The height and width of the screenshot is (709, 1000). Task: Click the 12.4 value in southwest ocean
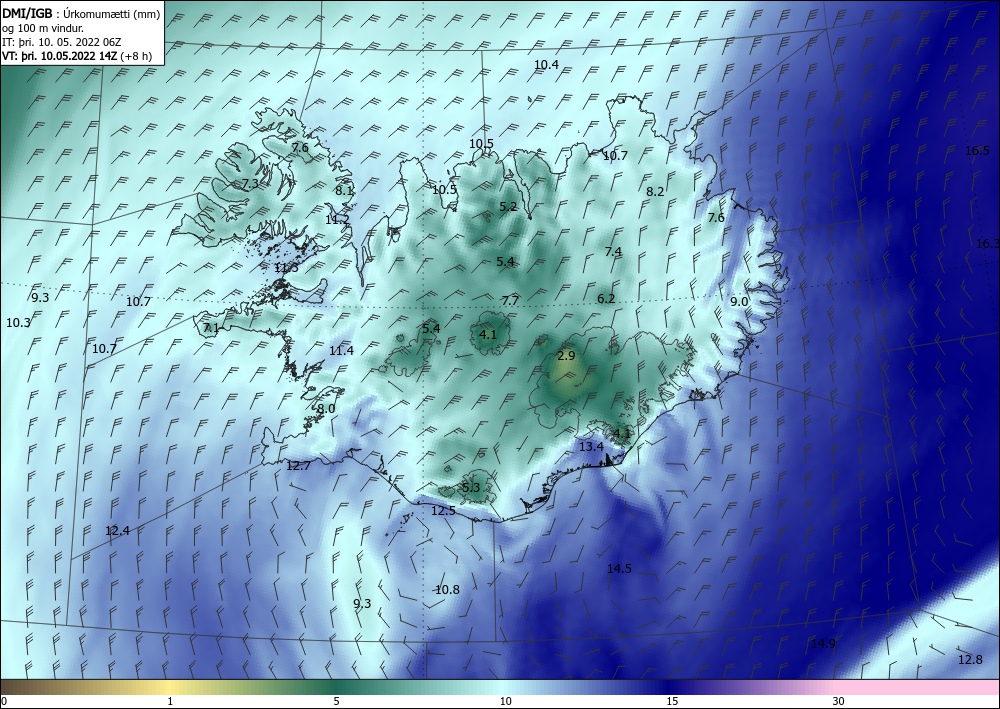[x=117, y=531]
